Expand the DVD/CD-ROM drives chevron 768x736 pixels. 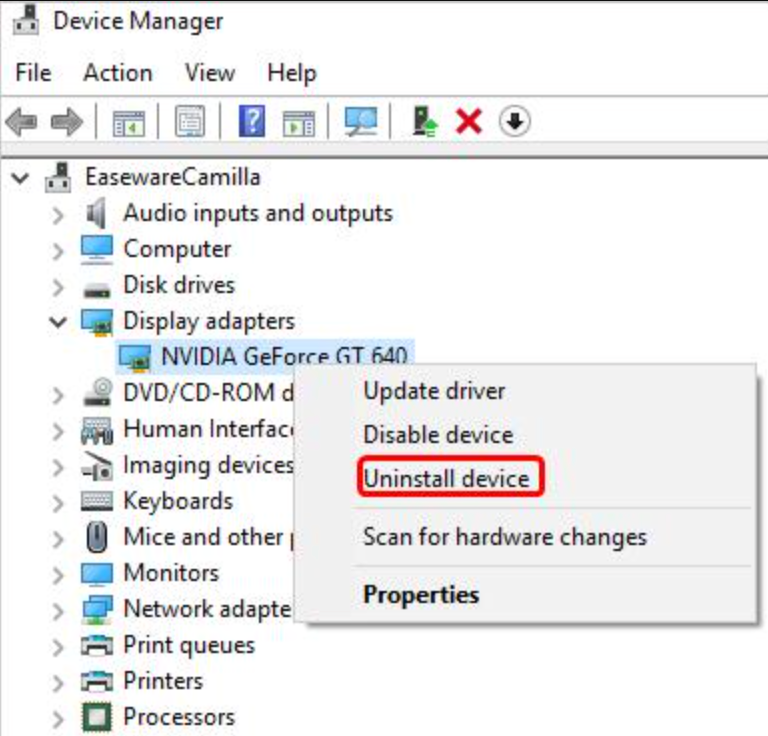[58, 395]
